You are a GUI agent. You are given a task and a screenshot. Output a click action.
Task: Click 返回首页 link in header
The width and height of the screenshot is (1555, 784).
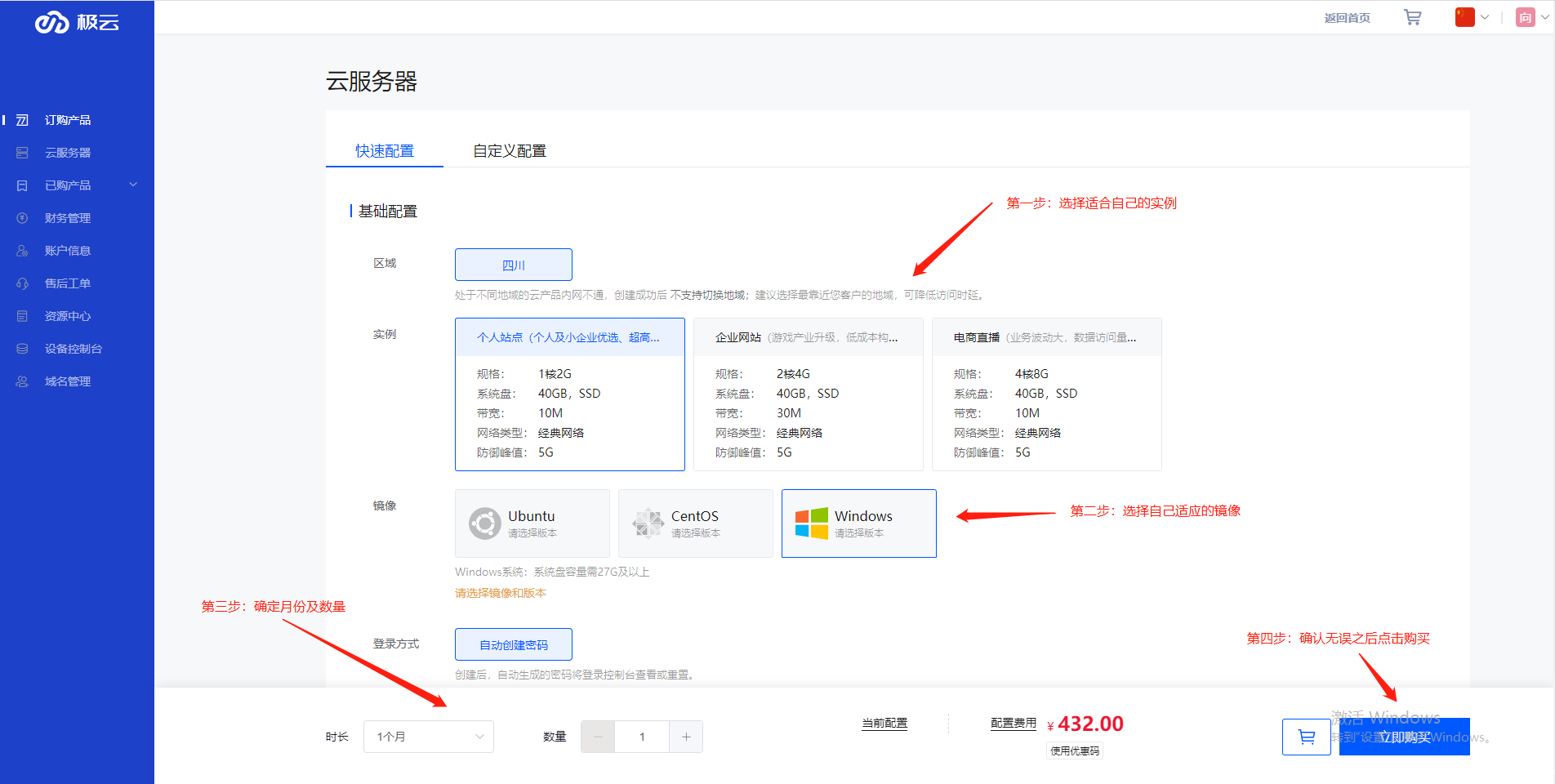click(1347, 18)
